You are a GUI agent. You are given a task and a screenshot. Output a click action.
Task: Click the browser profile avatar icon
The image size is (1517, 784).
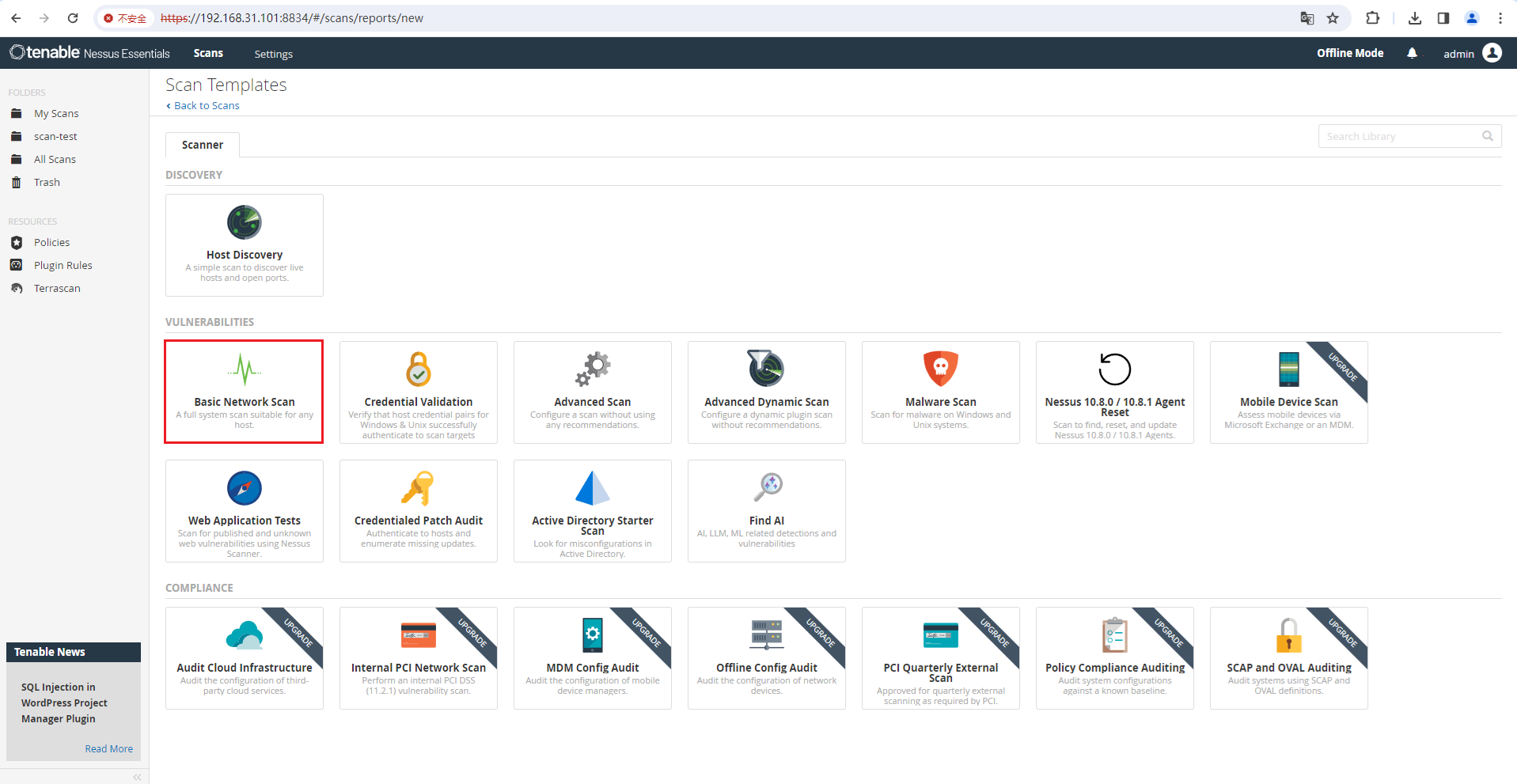click(1472, 18)
